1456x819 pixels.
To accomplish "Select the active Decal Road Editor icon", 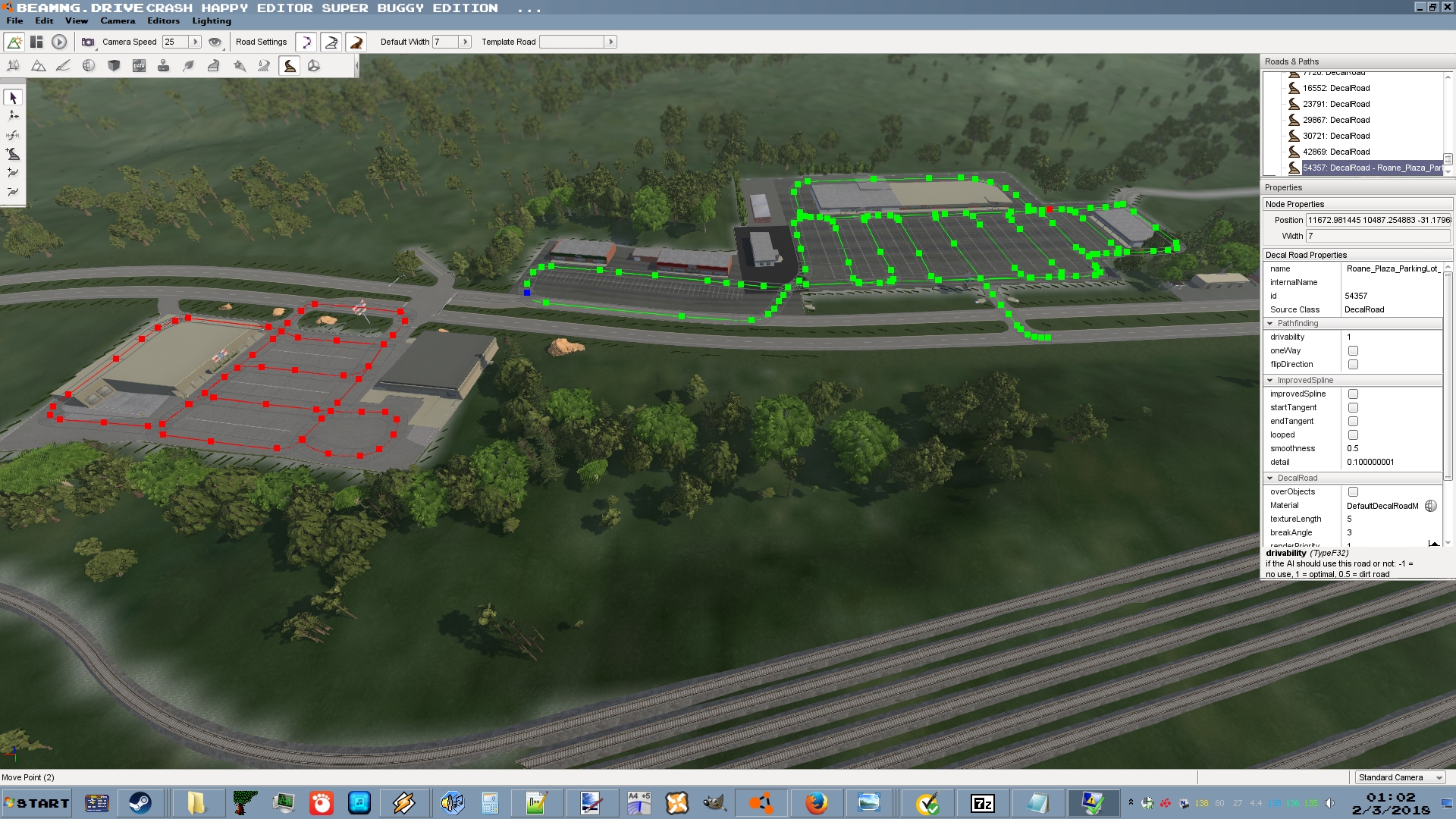I will click(x=289, y=66).
